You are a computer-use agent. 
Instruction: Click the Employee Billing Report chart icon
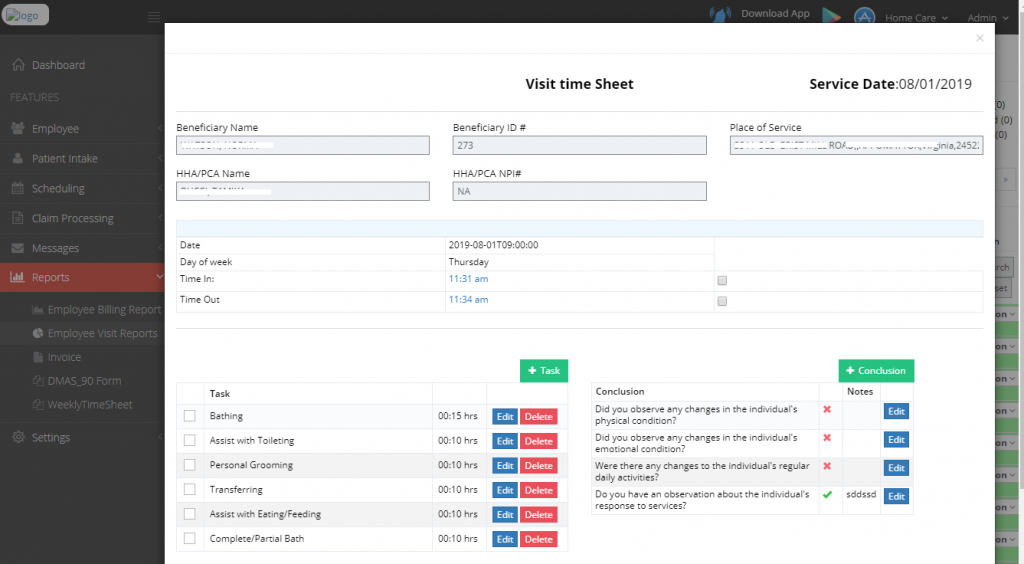click(38, 309)
